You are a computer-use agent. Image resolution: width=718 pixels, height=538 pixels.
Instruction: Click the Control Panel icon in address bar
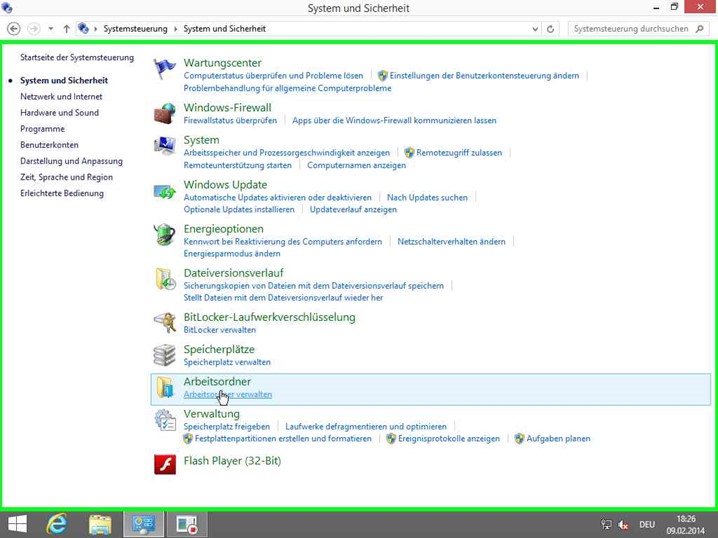point(83,28)
